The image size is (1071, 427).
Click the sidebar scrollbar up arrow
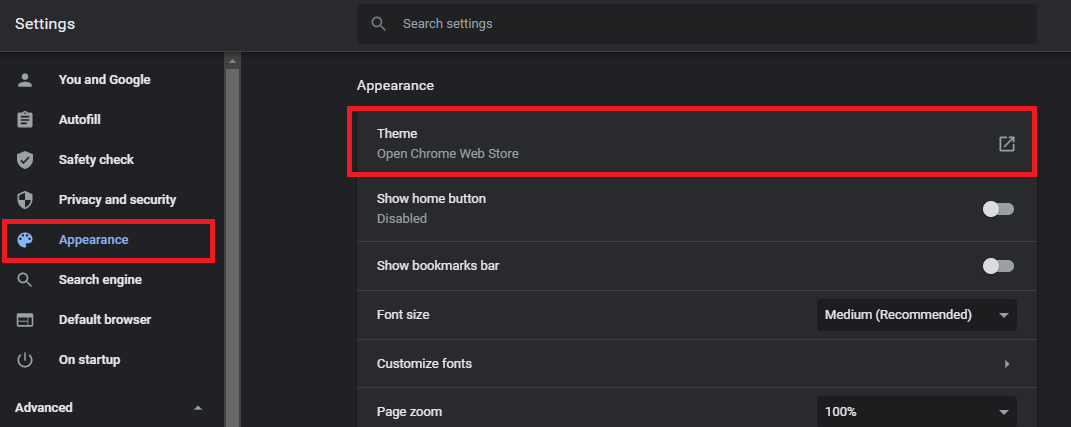click(x=232, y=61)
